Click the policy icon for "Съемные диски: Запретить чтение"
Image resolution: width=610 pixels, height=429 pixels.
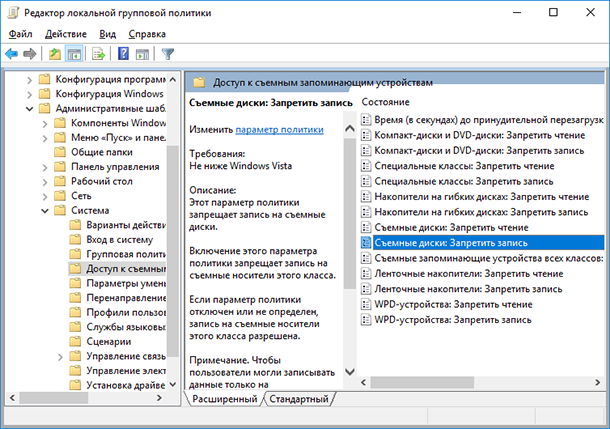tap(366, 227)
